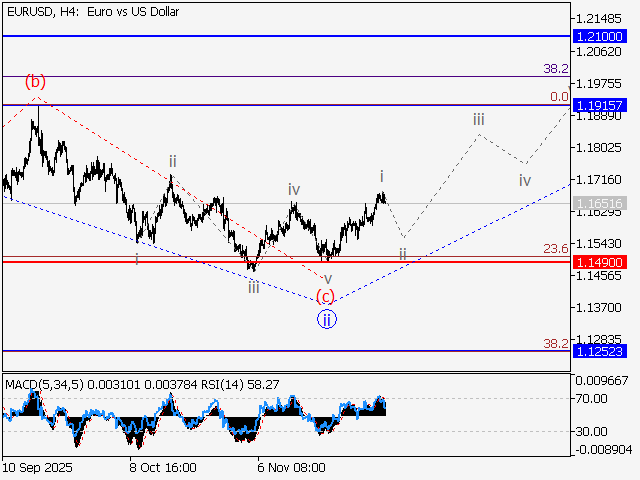This screenshot has width=640, height=480.
Task: Click the projected brown iv wave label
Action: pos(525,181)
